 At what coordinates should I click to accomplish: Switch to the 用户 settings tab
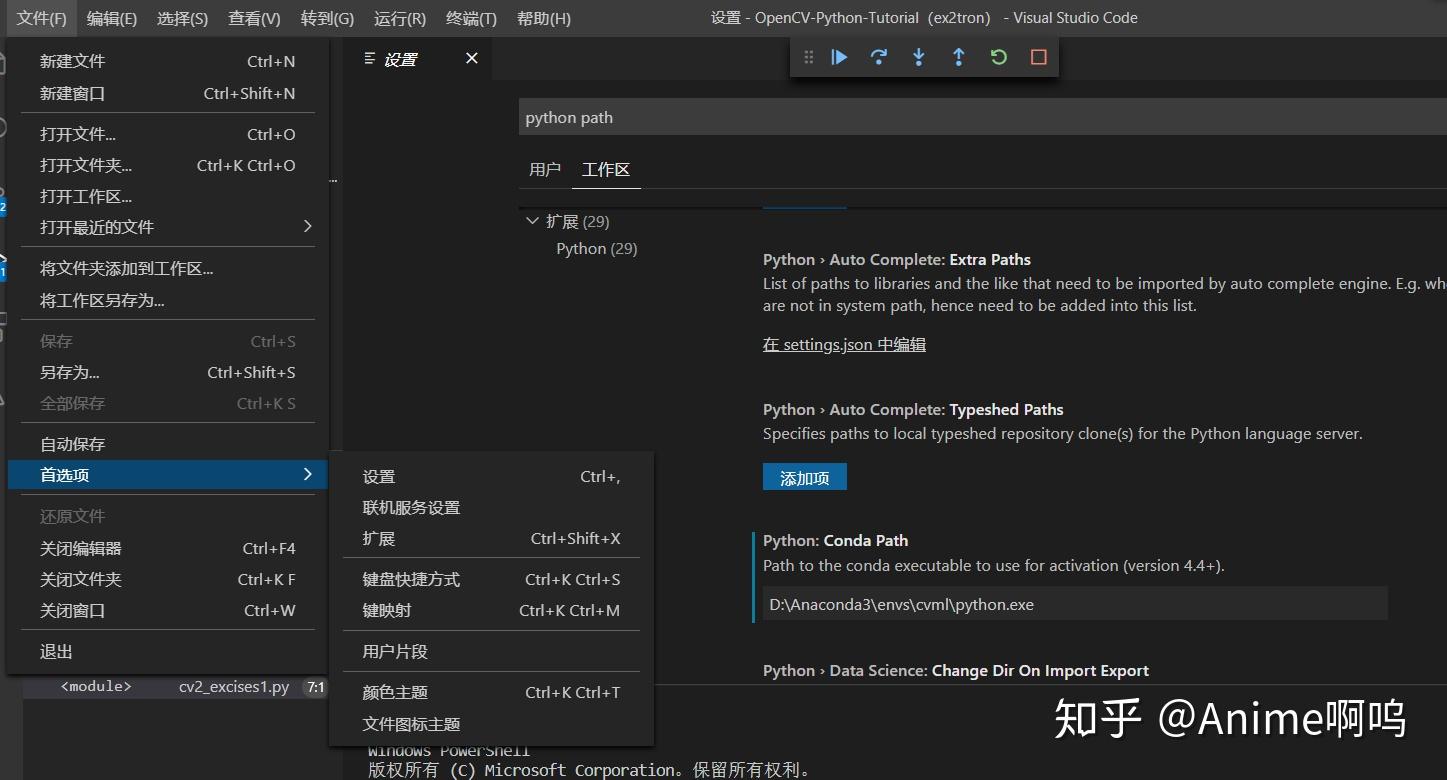tap(545, 169)
